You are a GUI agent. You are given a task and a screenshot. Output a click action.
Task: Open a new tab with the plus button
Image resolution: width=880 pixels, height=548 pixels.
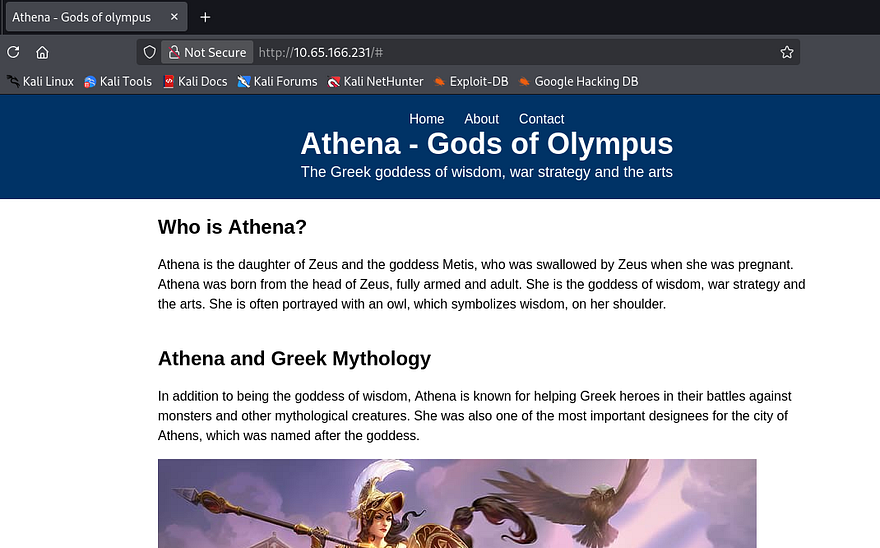[x=205, y=17]
